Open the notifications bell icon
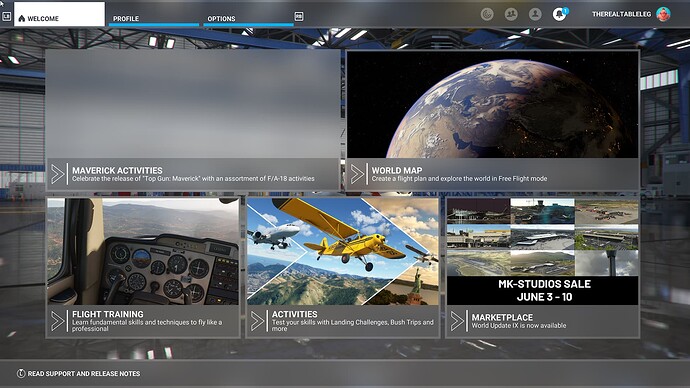Screen dimensions: 690x388 559,15
